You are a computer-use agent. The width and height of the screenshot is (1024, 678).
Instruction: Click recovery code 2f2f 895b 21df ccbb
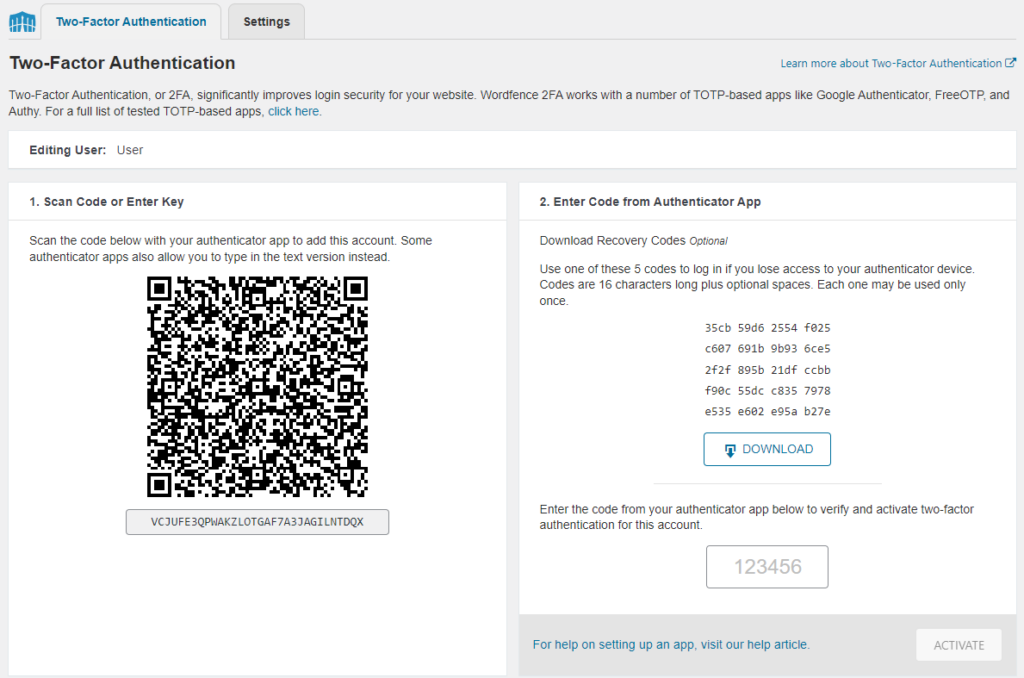tap(767, 370)
